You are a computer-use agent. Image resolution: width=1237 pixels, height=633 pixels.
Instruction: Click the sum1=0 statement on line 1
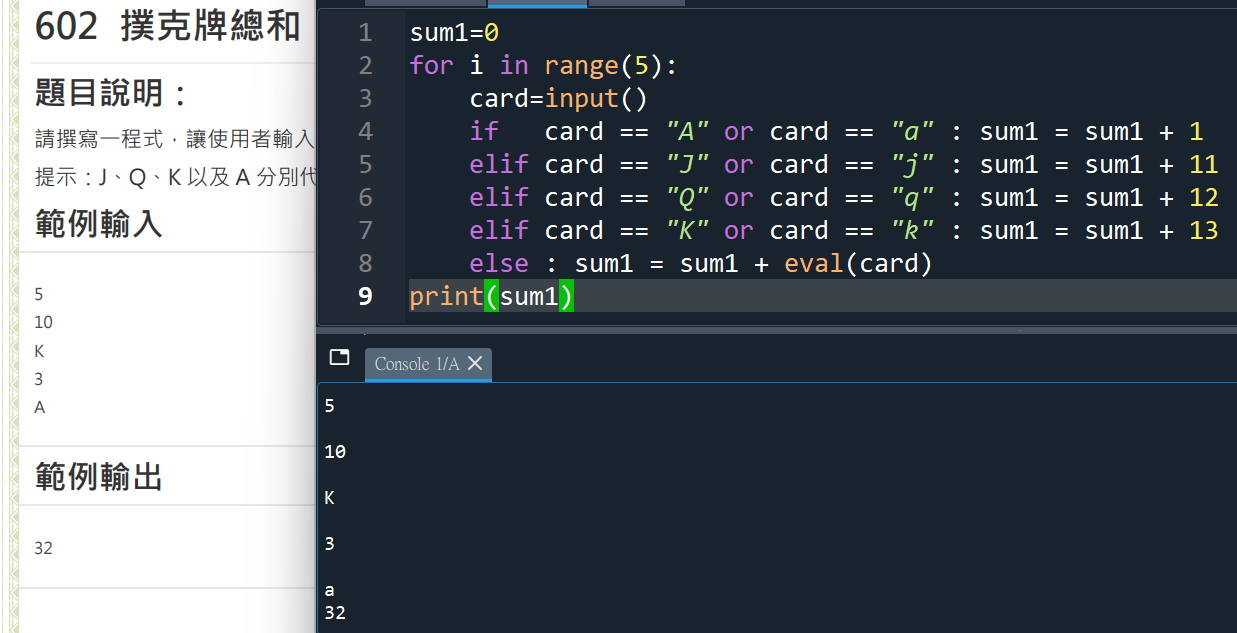tap(454, 33)
